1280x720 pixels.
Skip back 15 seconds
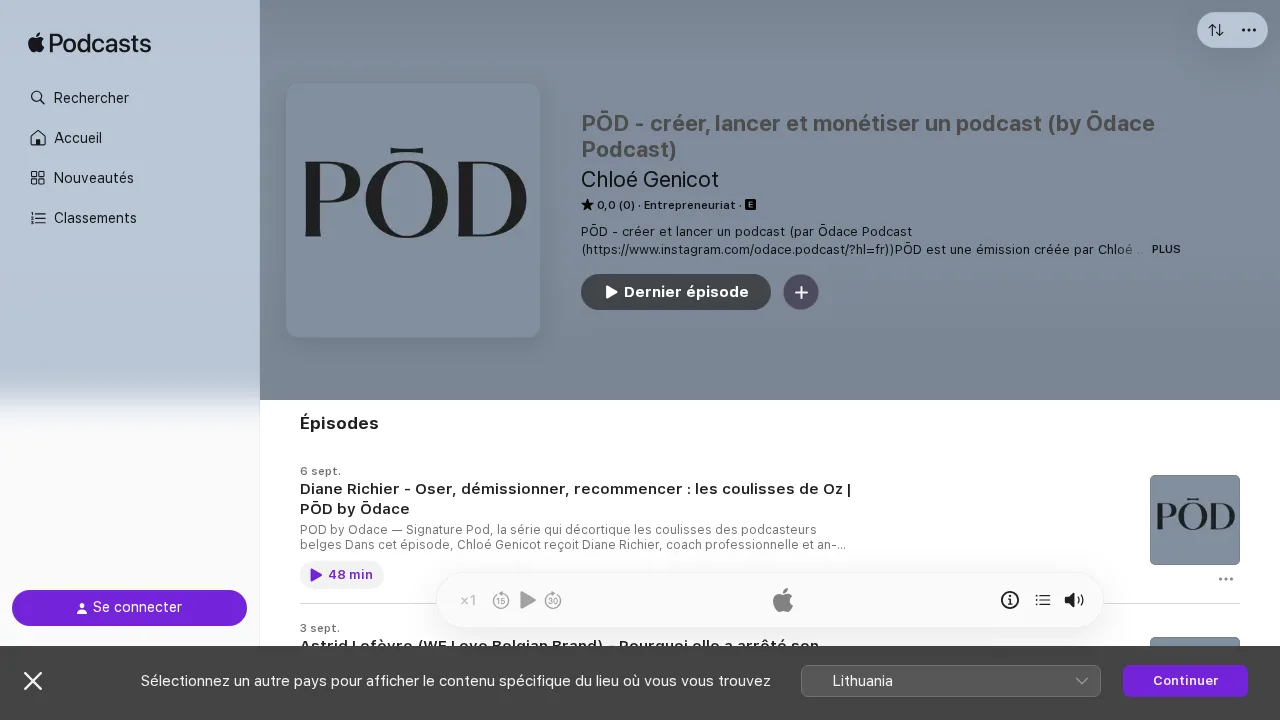(x=501, y=600)
